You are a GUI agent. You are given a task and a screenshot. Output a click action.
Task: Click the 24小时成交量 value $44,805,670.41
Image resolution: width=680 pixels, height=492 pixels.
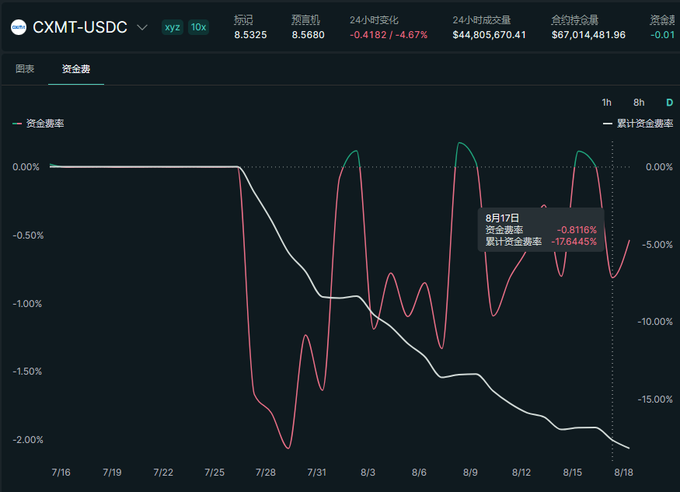489,35
